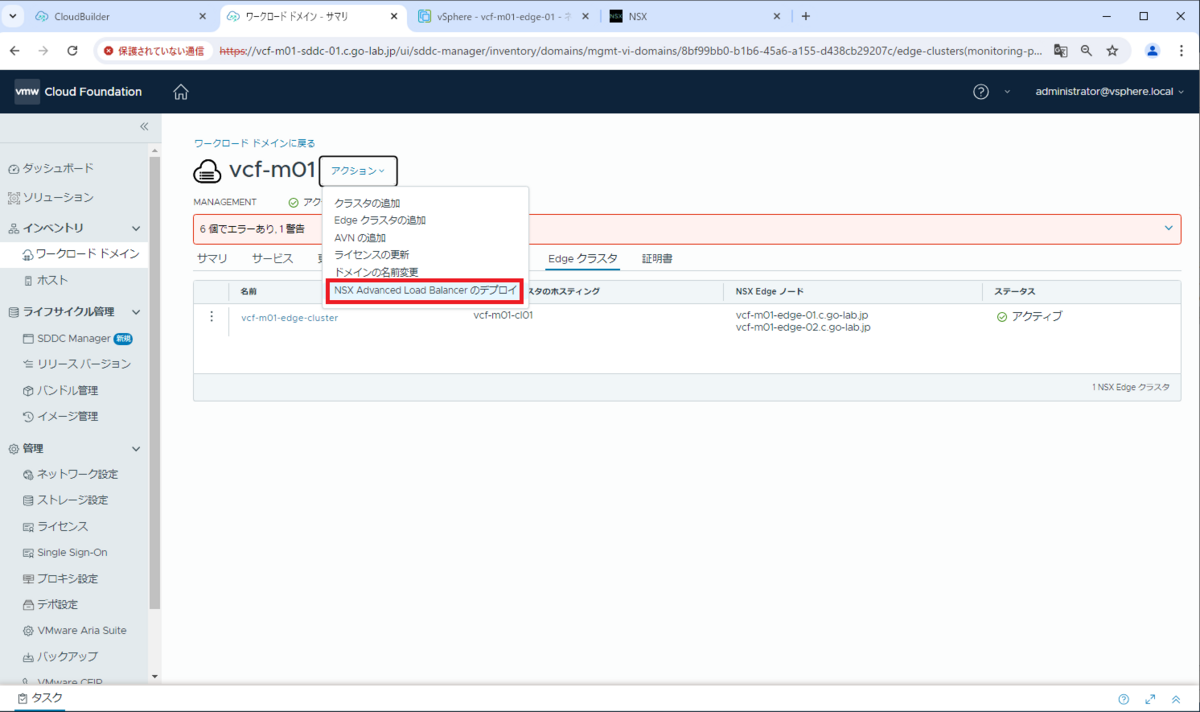Select ワークロード ドメイン in the sidebar
Viewport: 1200px width, 712px height.
click(x=80, y=254)
